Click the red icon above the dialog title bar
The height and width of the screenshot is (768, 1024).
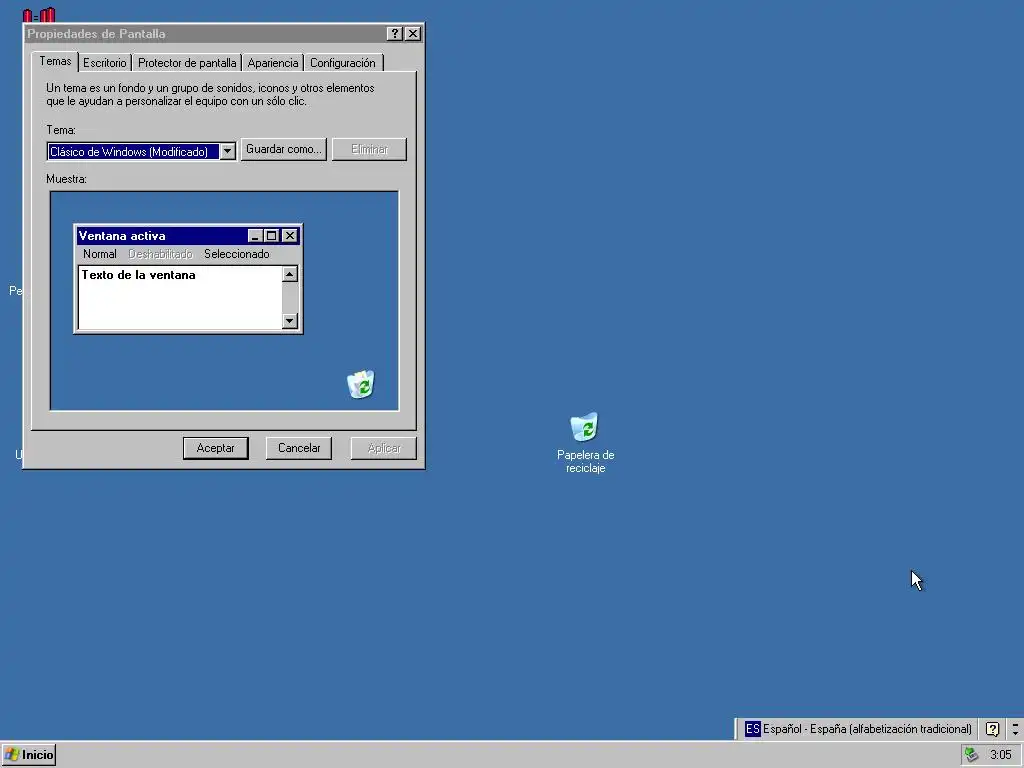39,14
